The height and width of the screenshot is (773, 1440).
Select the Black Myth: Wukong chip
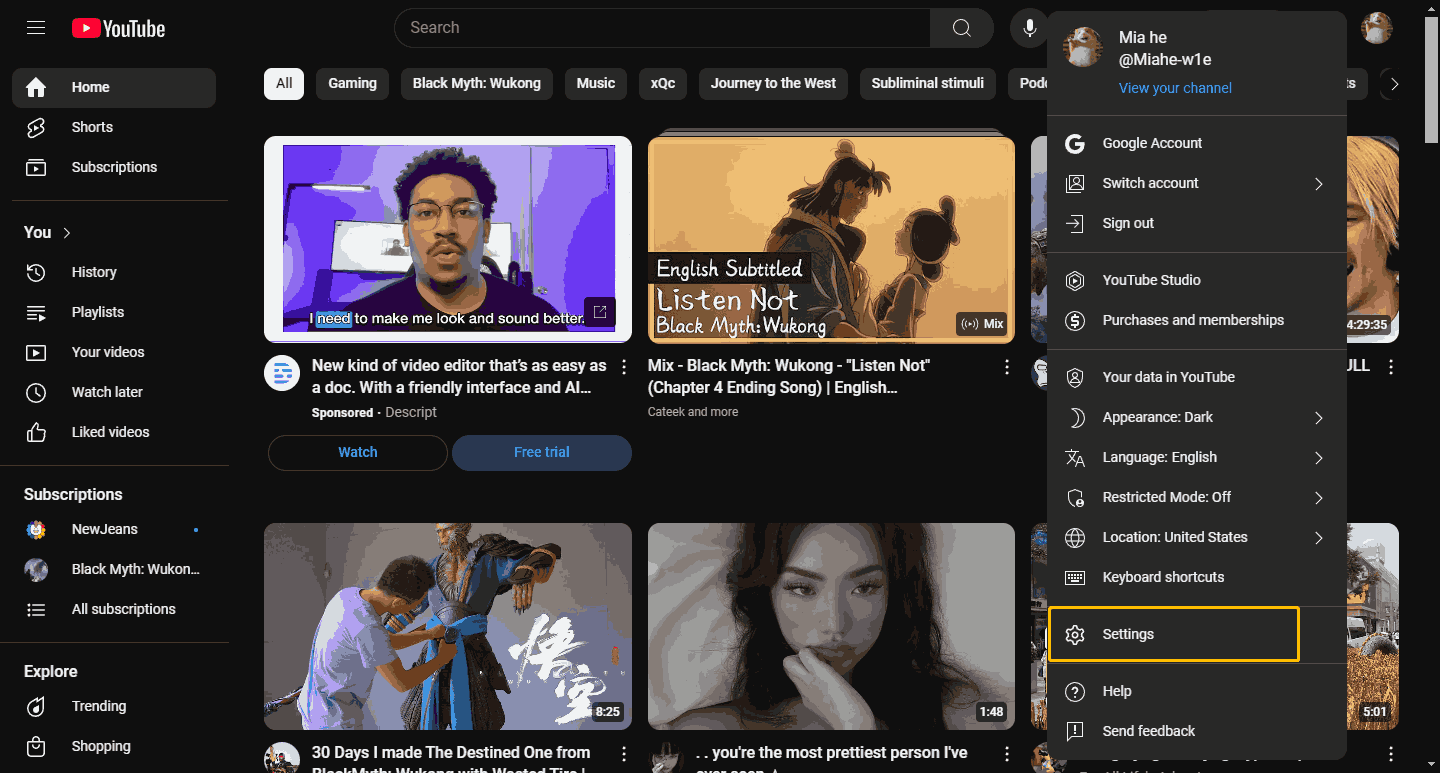477,84
